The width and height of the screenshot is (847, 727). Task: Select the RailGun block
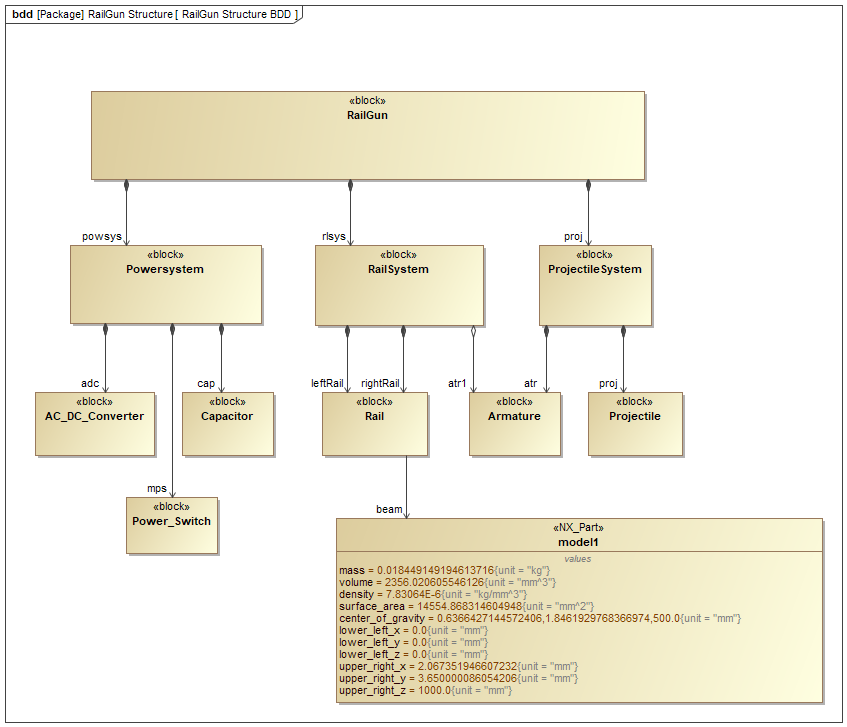pos(368,135)
